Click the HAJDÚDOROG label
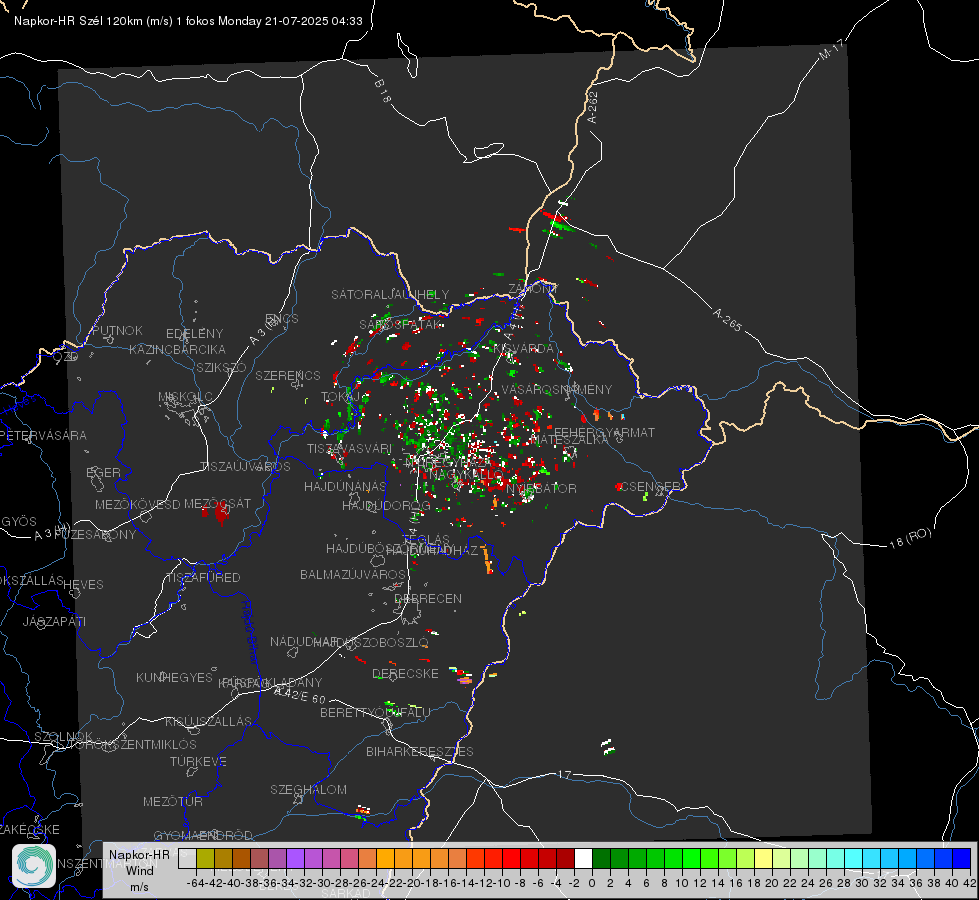This screenshot has width=979, height=900. click(386, 506)
